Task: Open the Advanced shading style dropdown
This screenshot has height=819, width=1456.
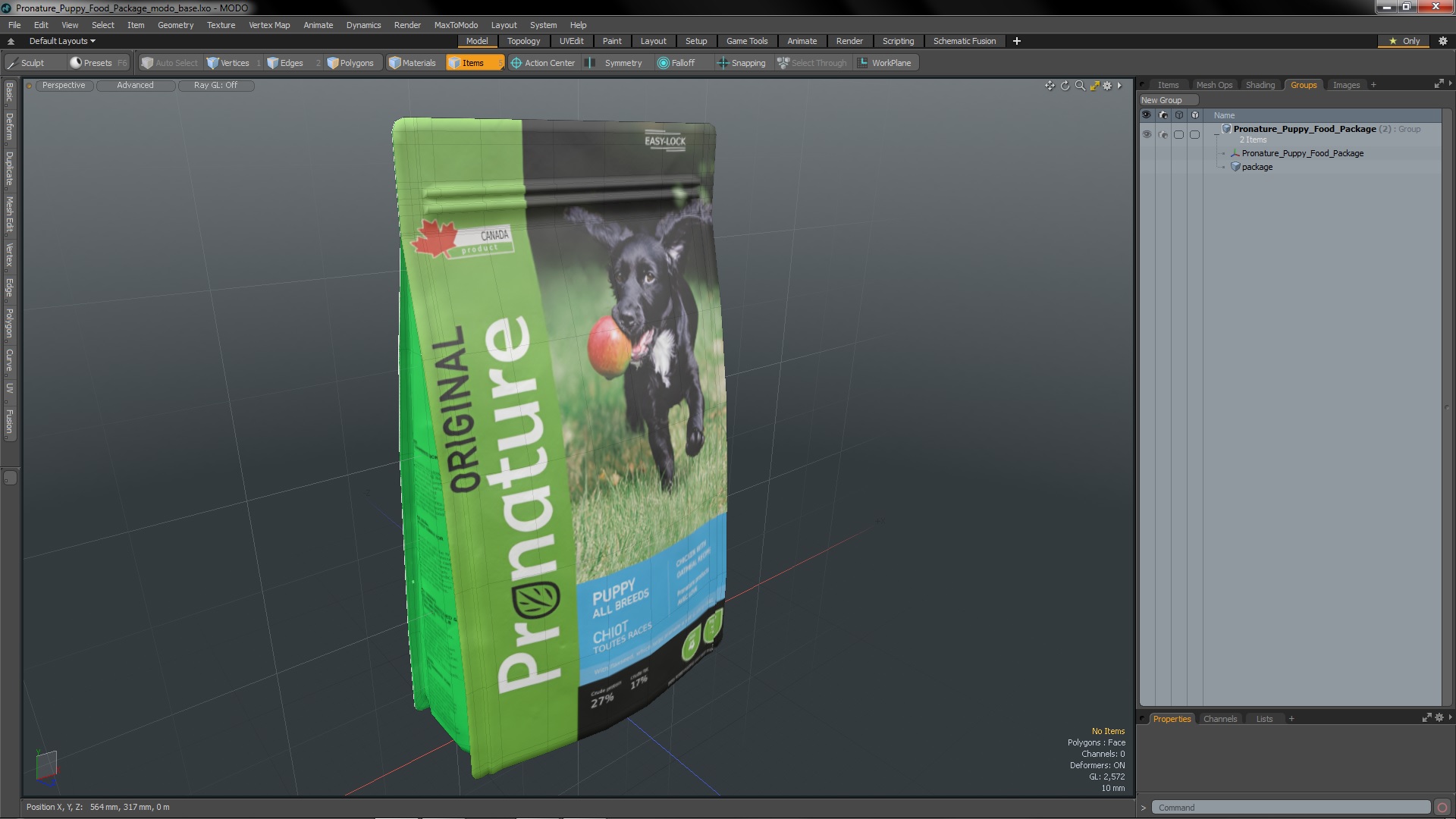Action: point(136,86)
